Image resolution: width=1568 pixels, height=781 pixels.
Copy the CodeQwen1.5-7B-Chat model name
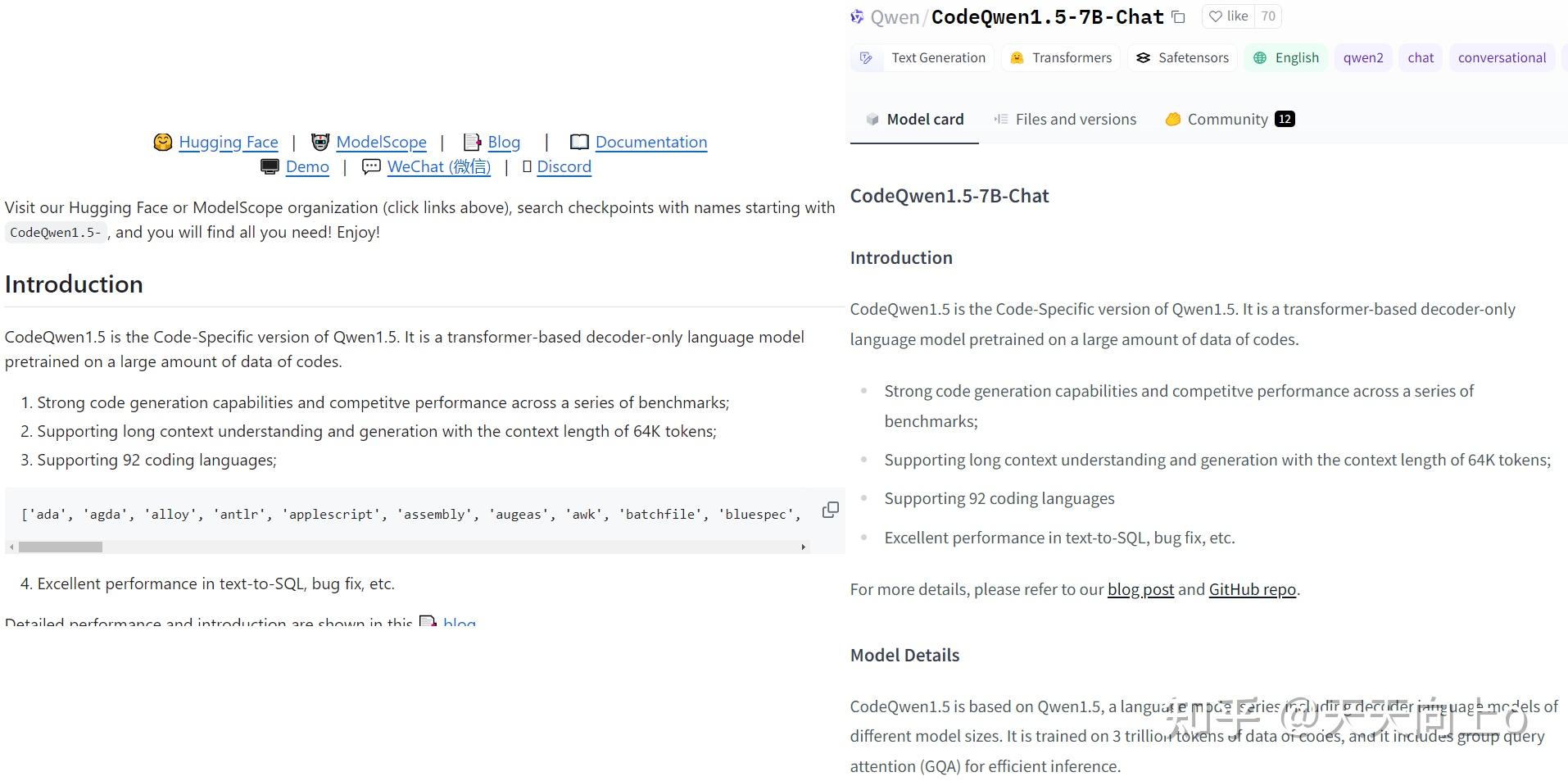point(1178,16)
